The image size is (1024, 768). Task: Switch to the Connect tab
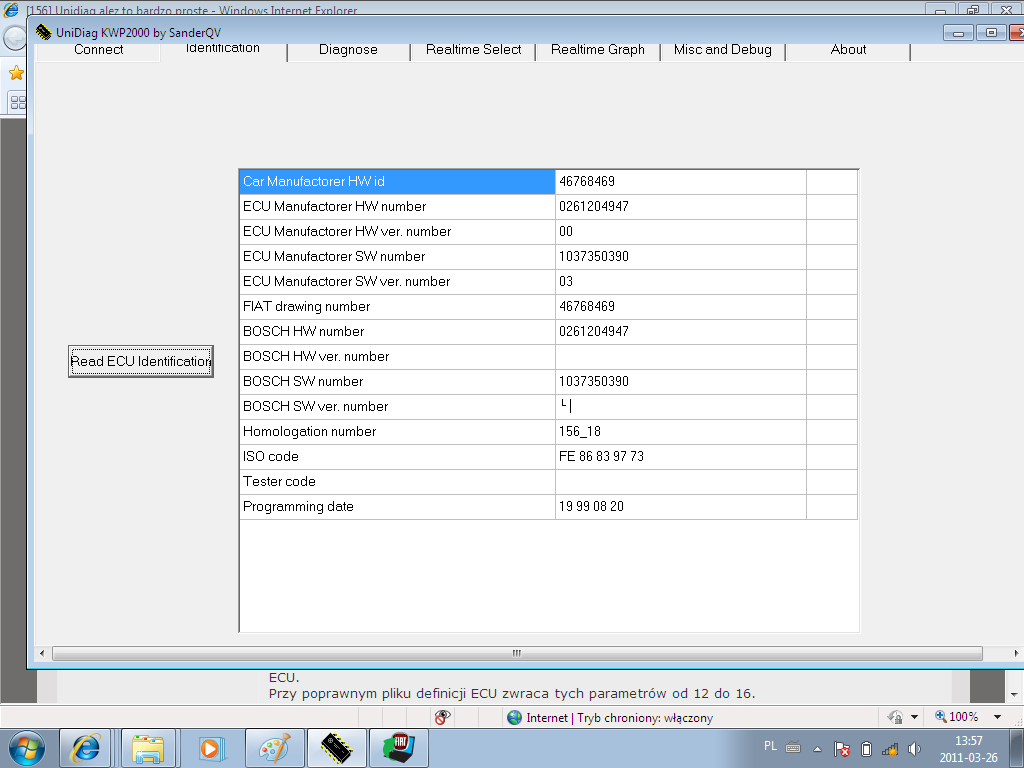pyautogui.click(x=98, y=50)
